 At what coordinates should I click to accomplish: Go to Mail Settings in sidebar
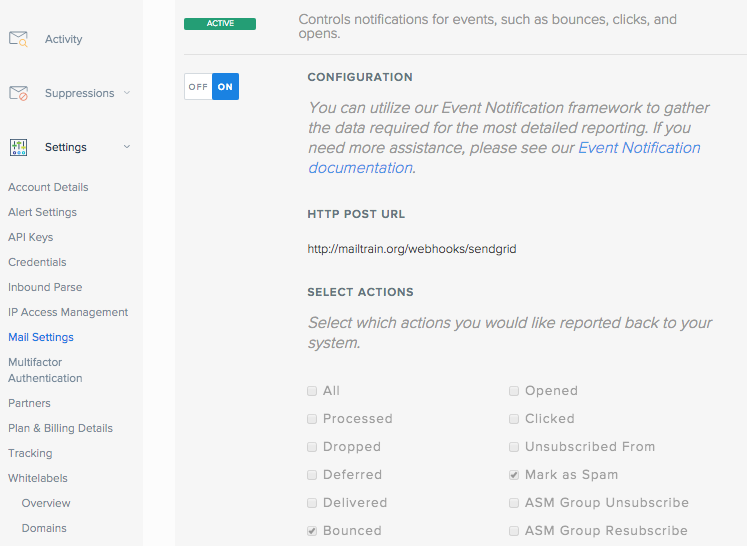[41, 337]
